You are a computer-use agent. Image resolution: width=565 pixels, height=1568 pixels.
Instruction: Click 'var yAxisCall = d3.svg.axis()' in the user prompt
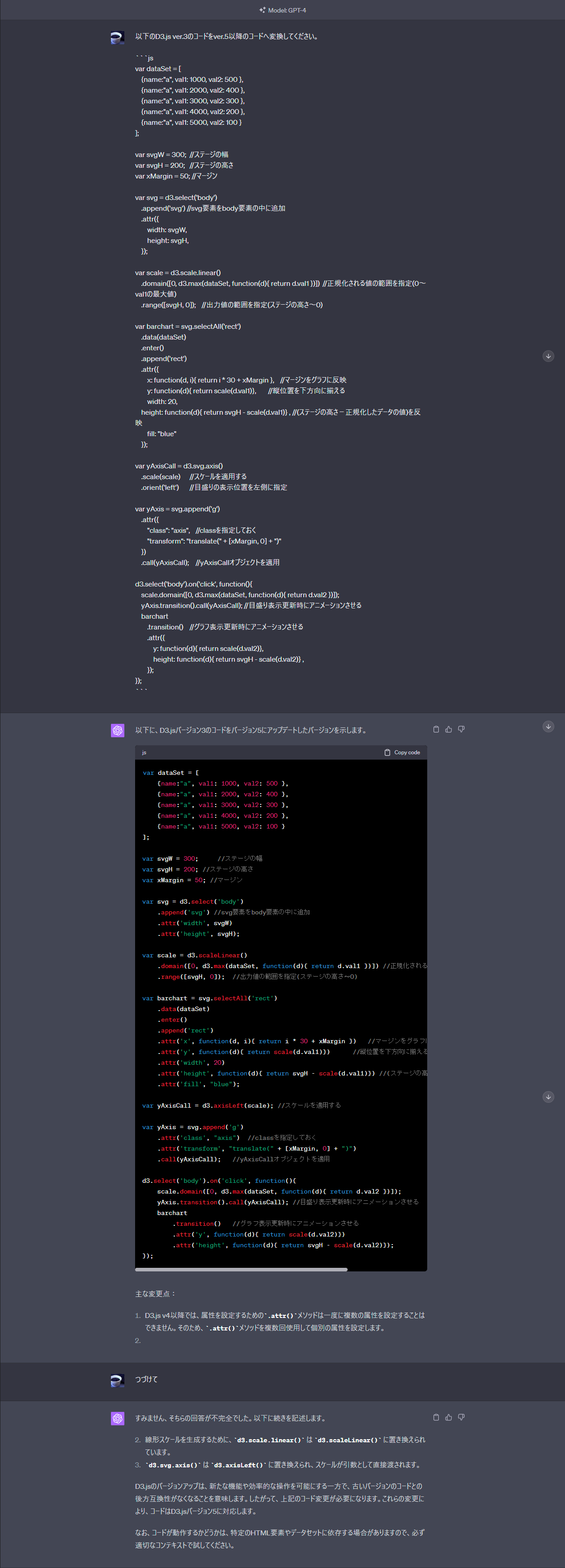click(179, 466)
